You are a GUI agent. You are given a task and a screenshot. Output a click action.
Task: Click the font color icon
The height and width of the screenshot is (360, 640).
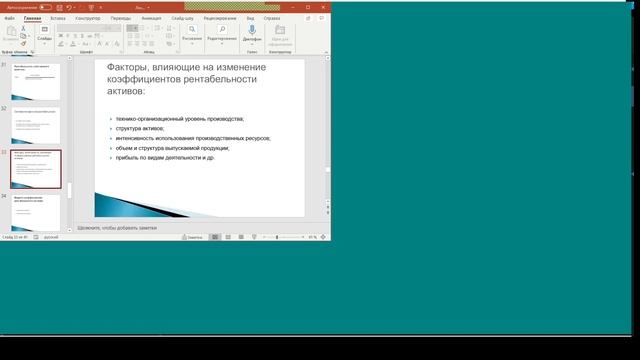73,44
